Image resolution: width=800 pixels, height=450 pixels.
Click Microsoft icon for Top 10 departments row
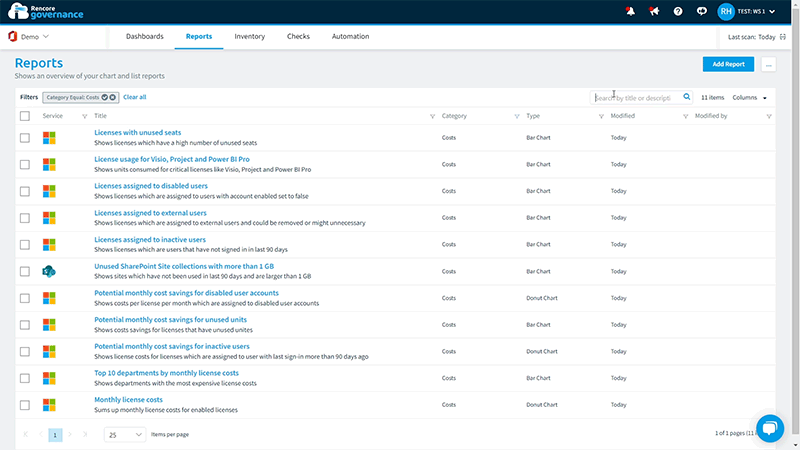click(x=49, y=378)
